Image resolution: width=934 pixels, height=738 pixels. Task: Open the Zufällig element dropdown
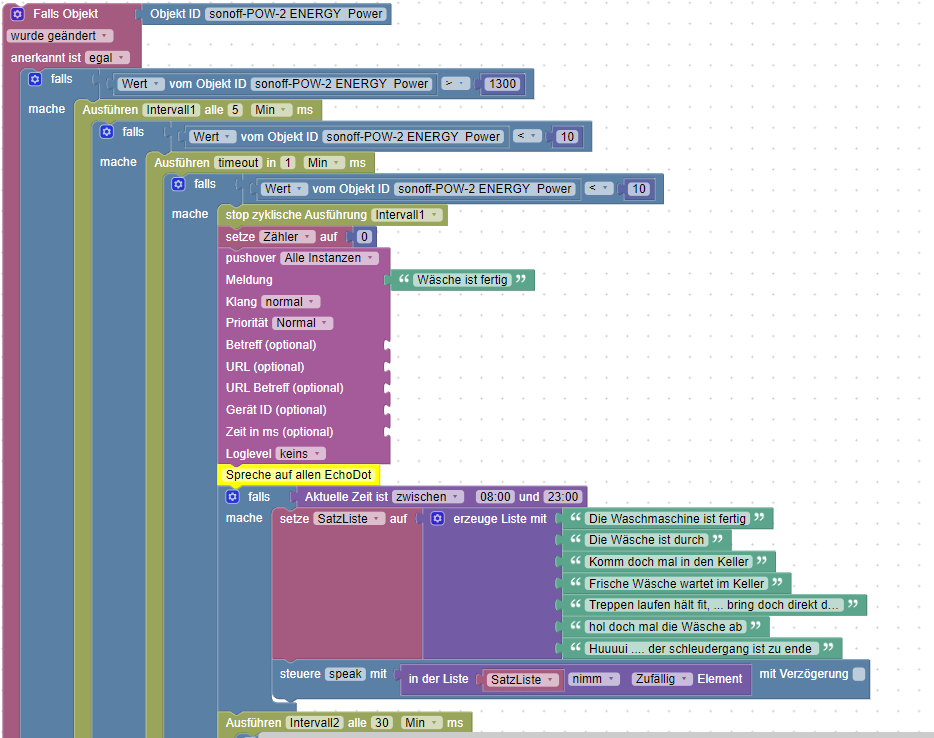662,679
